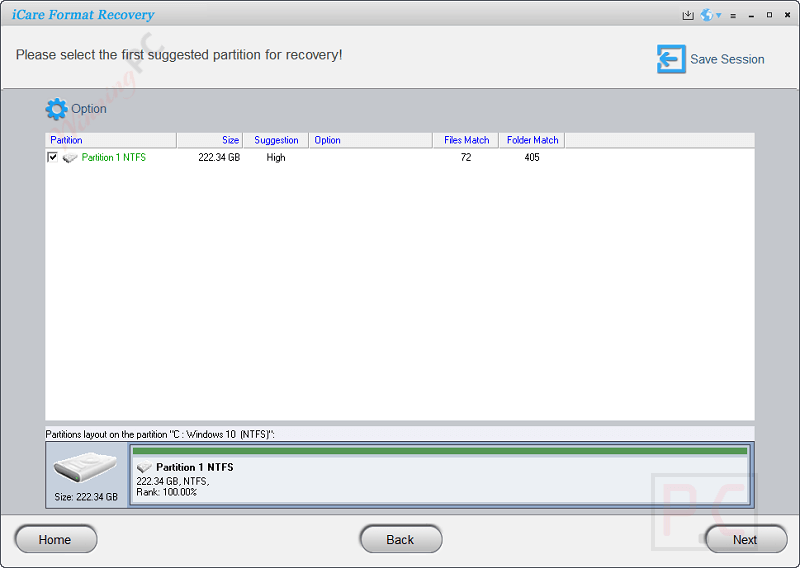The image size is (800, 568).
Task: Open the title bar menu icon
Action: 733,16
